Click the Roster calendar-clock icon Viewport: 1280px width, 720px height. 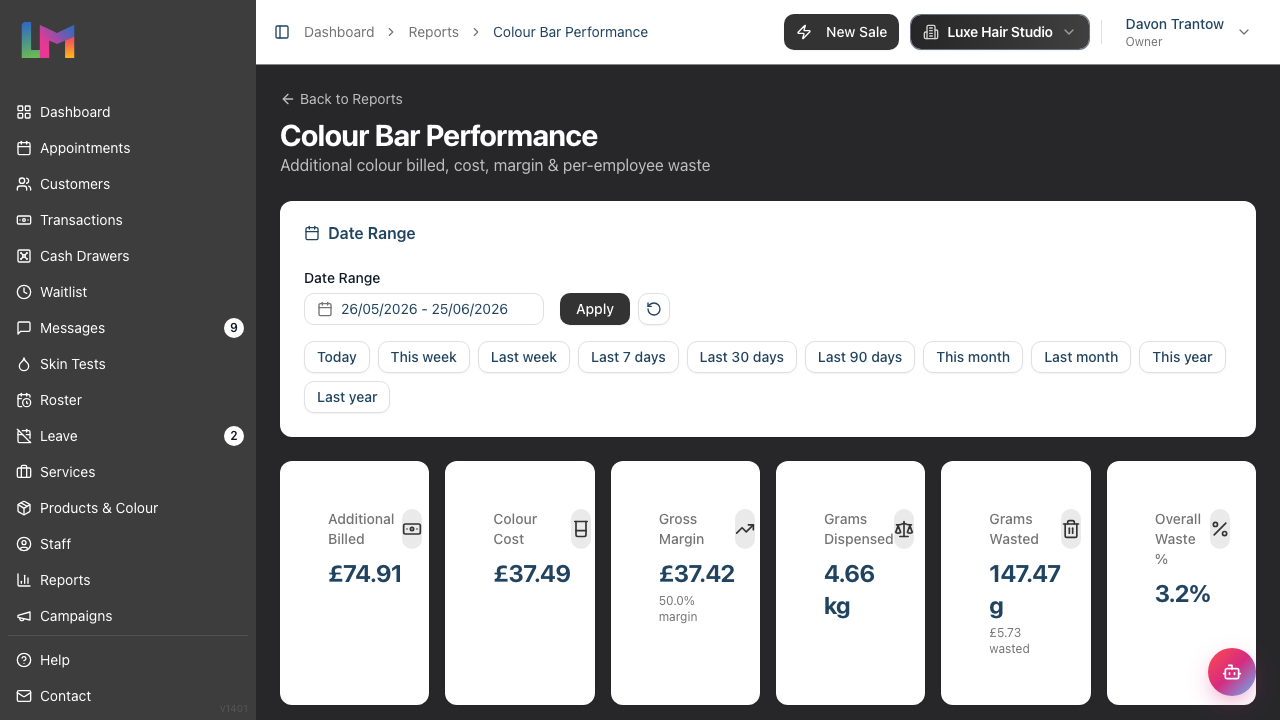point(24,400)
